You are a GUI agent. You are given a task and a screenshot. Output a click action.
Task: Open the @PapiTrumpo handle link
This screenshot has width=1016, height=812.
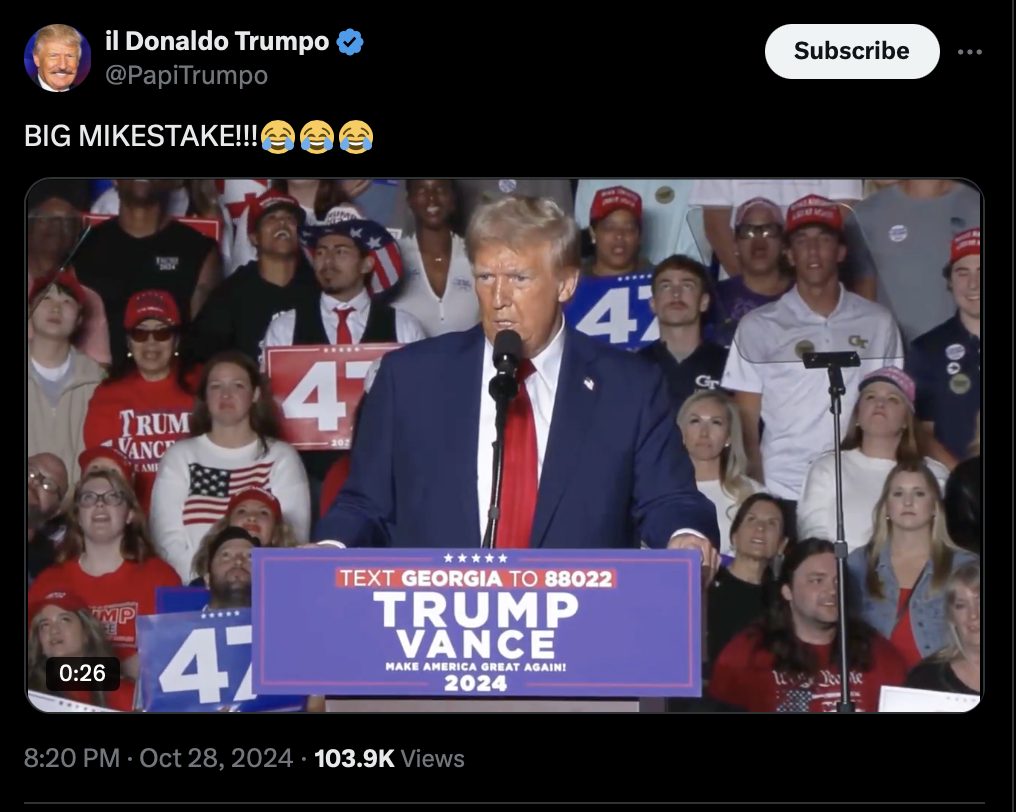(186, 75)
